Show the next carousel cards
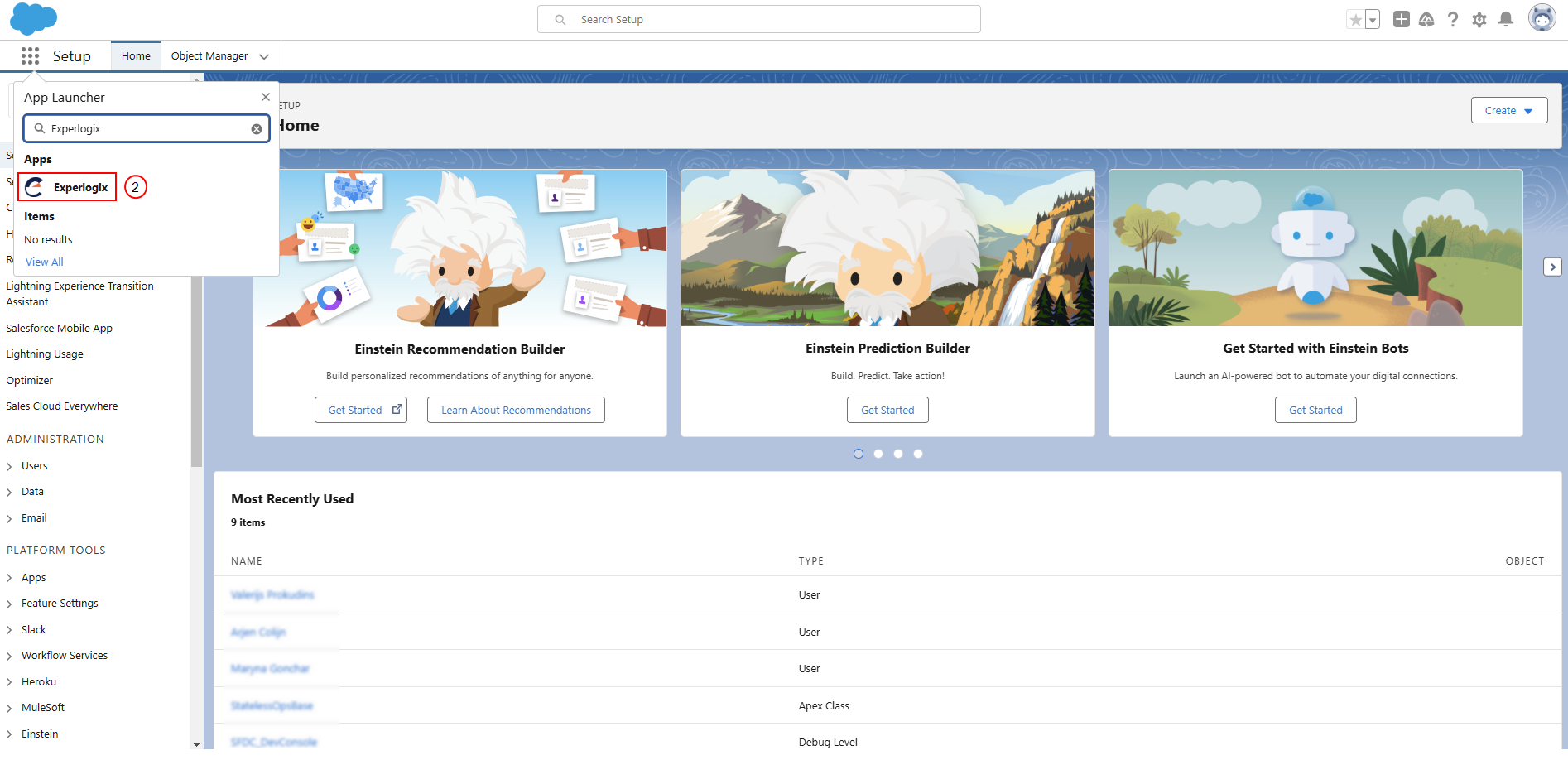This screenshot has width=1568, height=760. click(x=1553, y=267)
